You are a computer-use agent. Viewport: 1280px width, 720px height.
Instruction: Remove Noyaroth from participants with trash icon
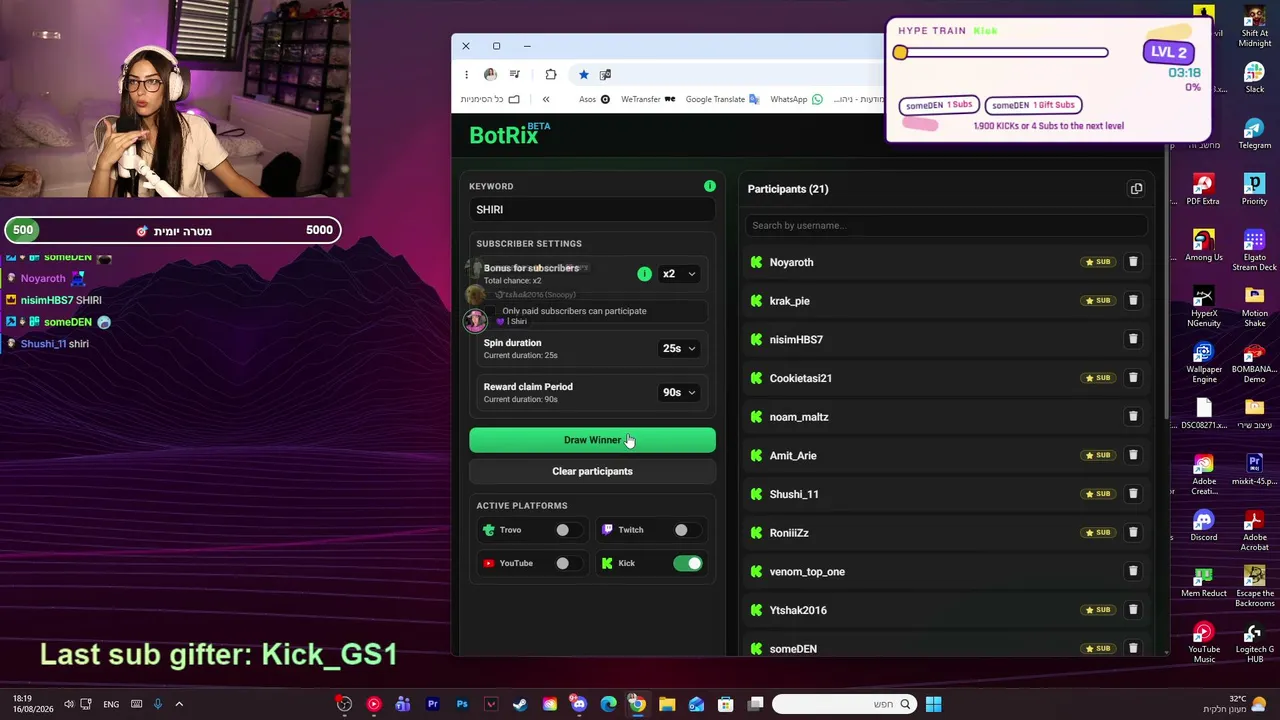pos(1133,262)
